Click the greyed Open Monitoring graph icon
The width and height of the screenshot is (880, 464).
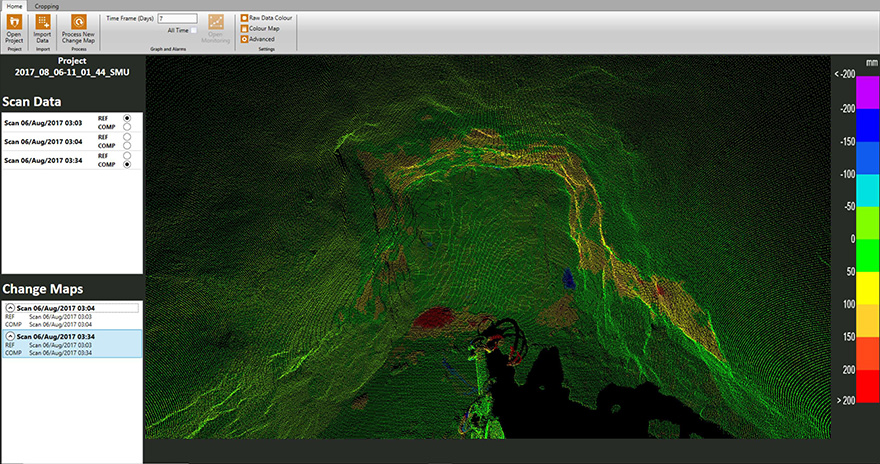(216, 22)
